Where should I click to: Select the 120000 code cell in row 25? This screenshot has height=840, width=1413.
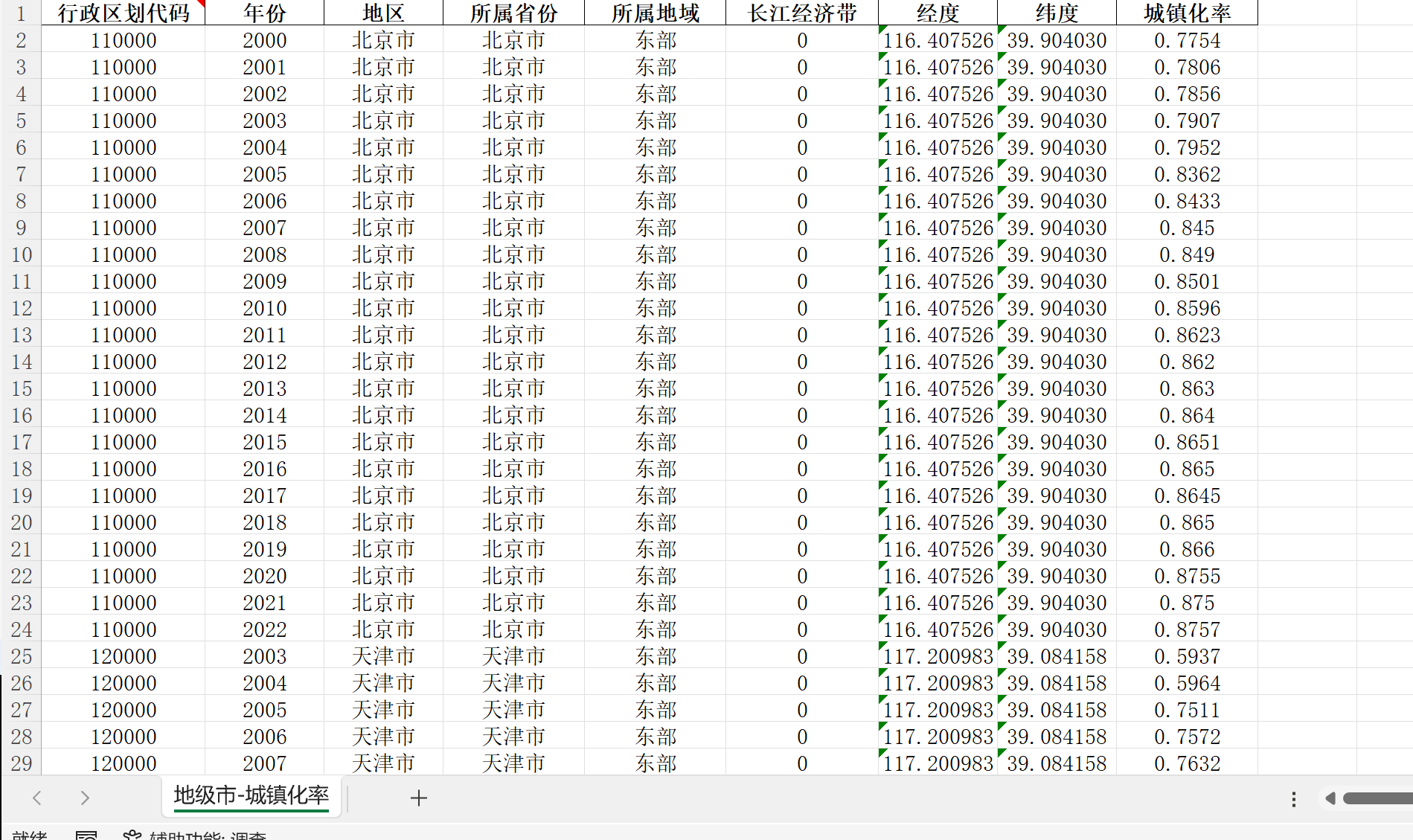[124, 656]
